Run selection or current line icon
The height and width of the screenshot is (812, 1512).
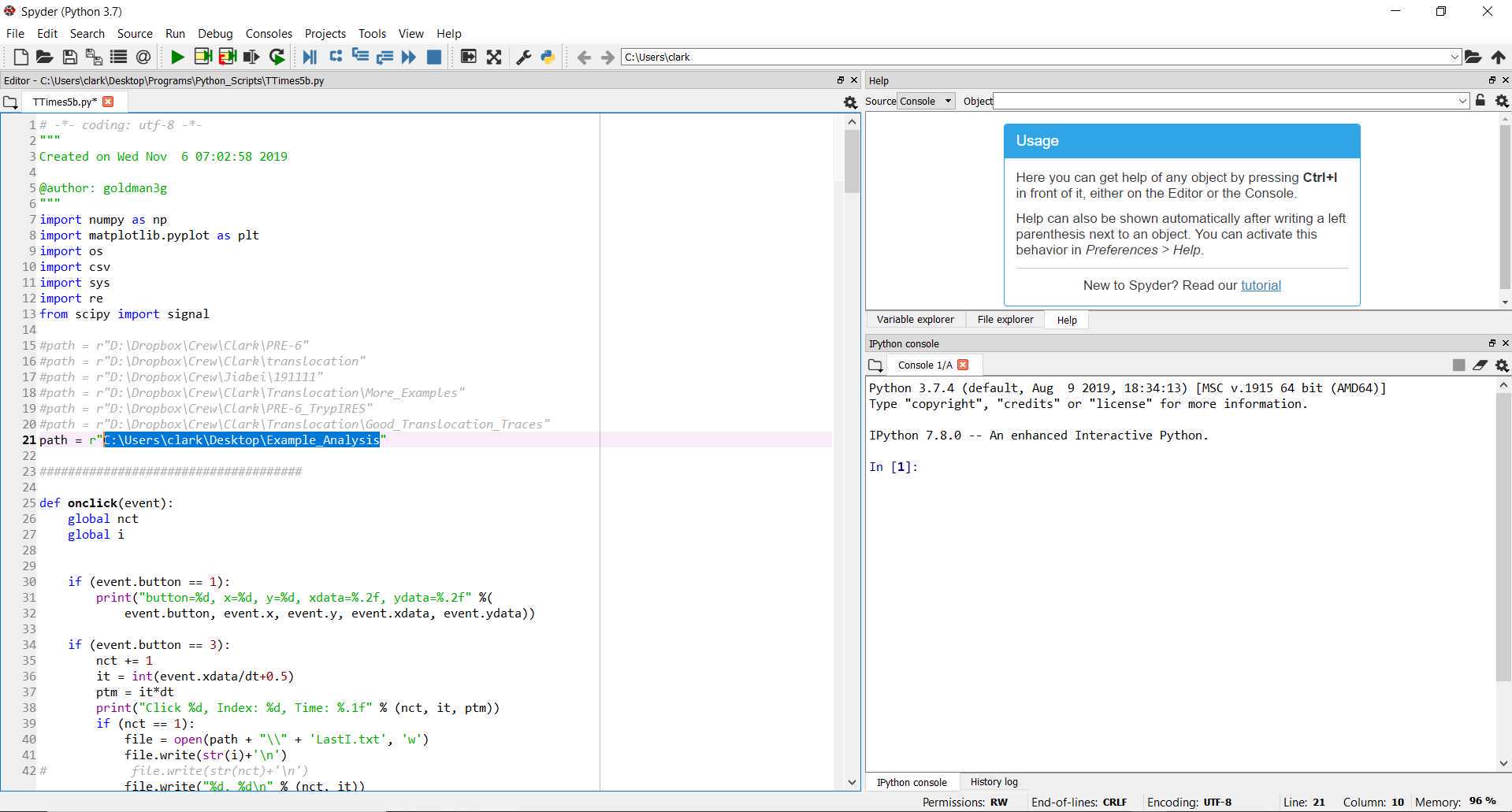click(251, 57)
